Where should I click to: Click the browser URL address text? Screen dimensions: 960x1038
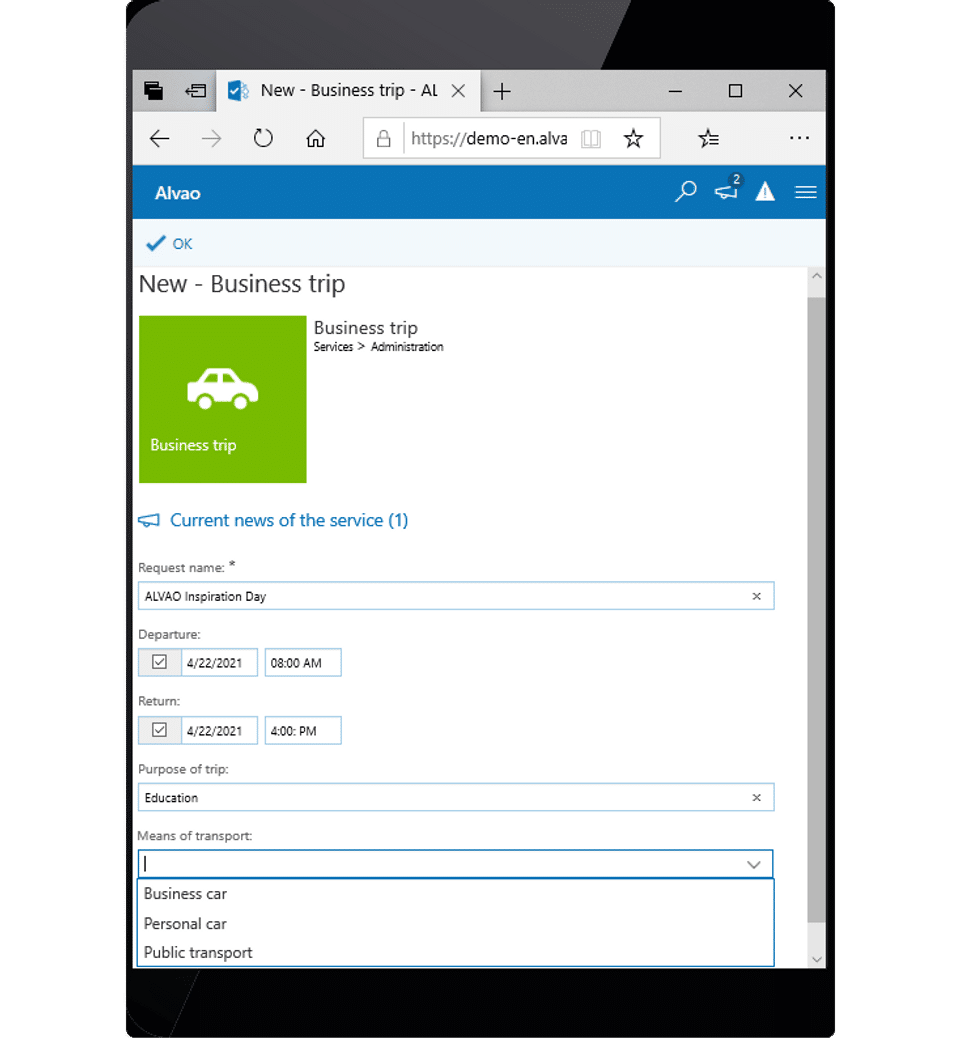coord(489,138)
